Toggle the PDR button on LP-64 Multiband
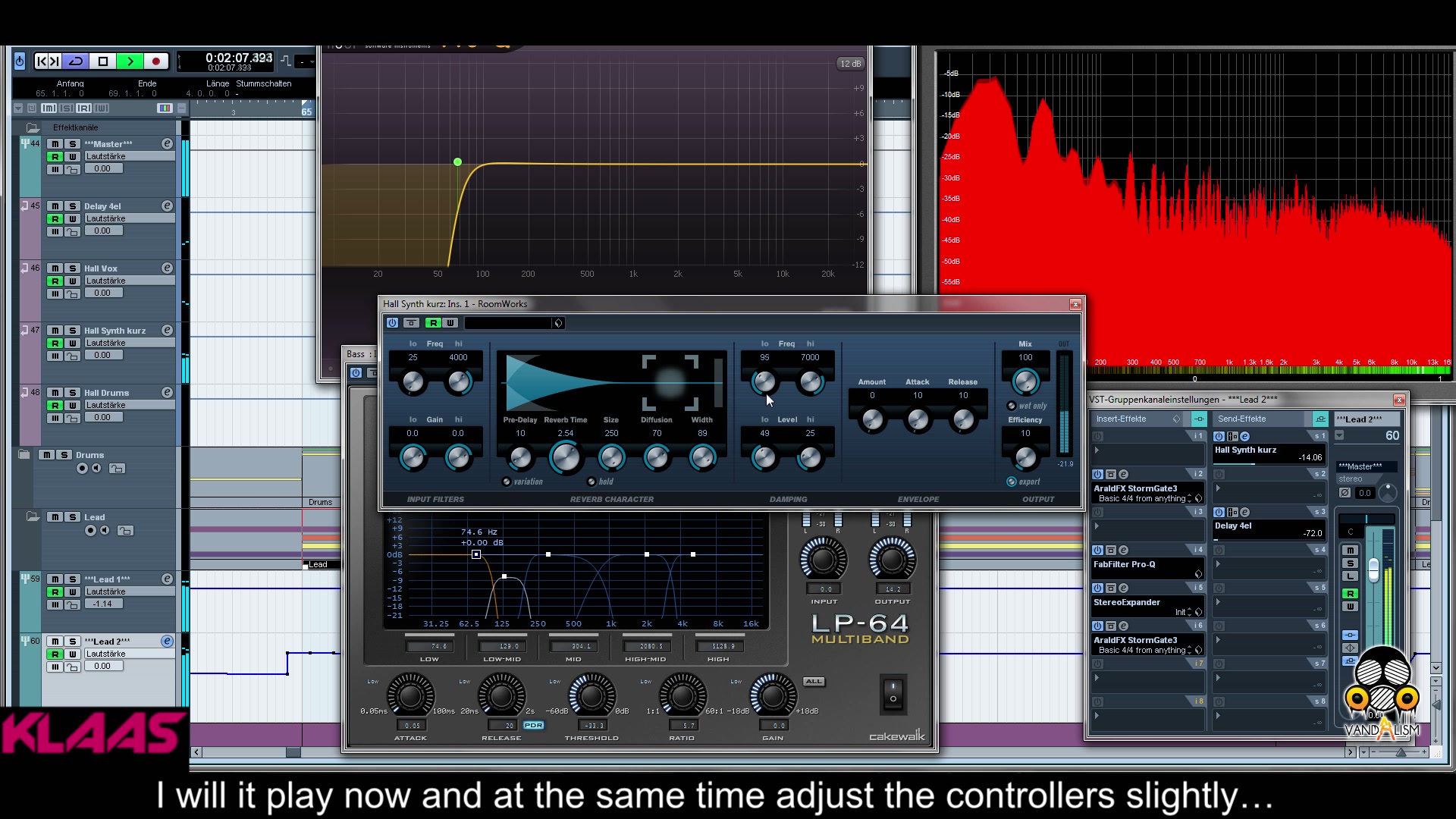The width and height of the screenshot is (1456, 819). pyautogui.click(x=534, y=726)
